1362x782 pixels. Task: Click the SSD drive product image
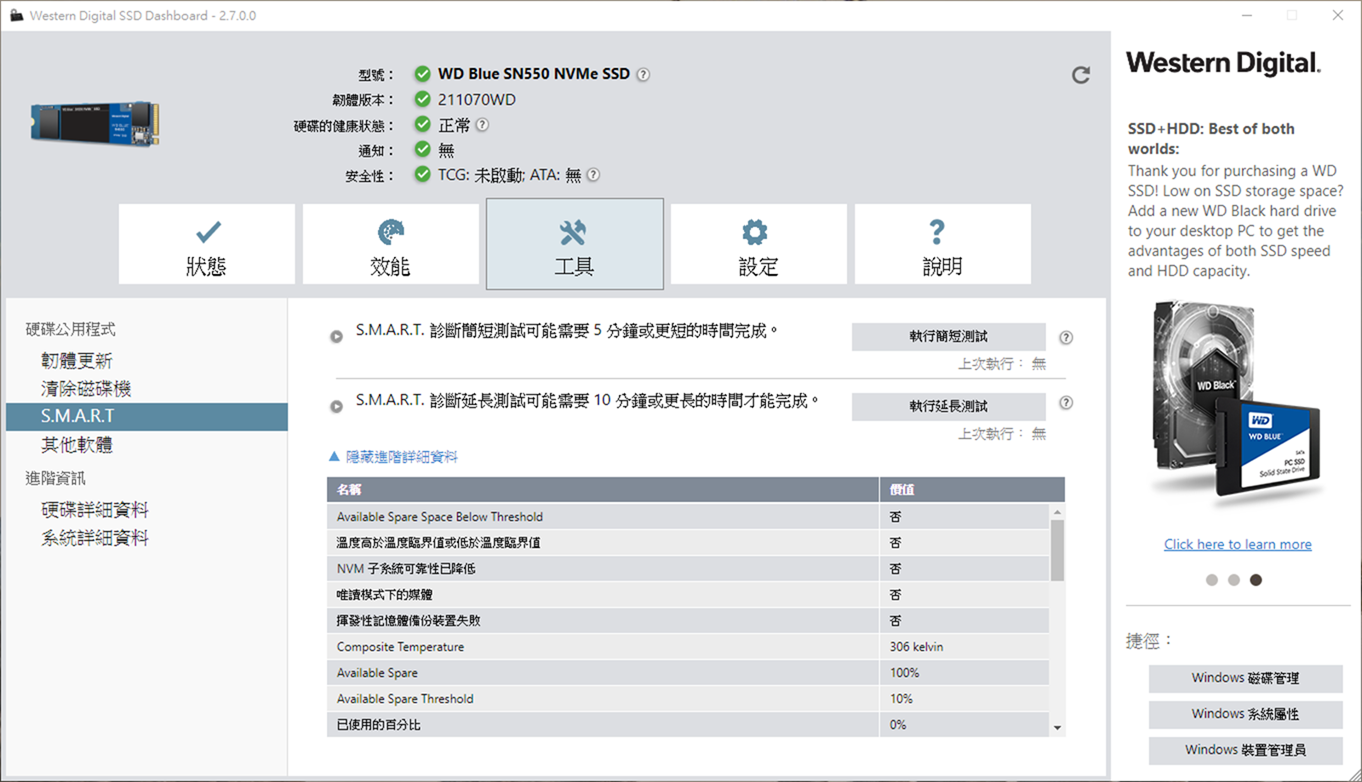pyautogui.click(x=94, y=122)
